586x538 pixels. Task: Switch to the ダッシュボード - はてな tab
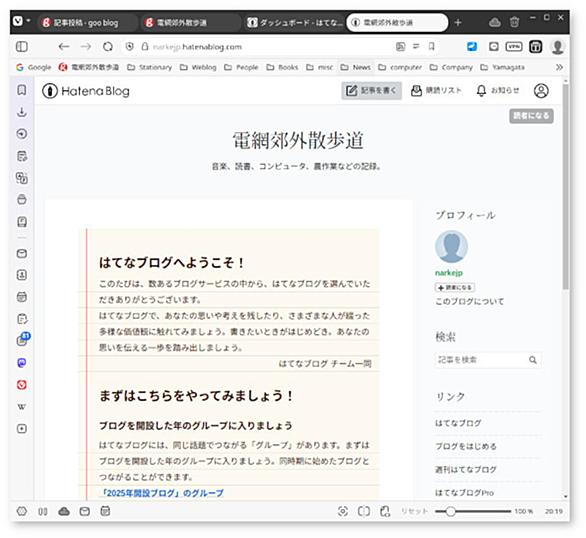pyautogui.click(x=294, y=23)
